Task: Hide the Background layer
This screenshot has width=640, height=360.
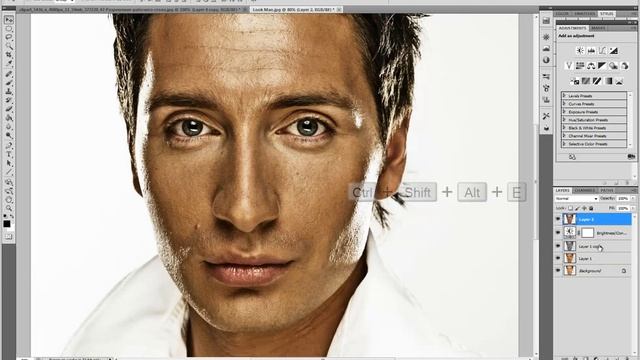Action: [x=558, y=270]
